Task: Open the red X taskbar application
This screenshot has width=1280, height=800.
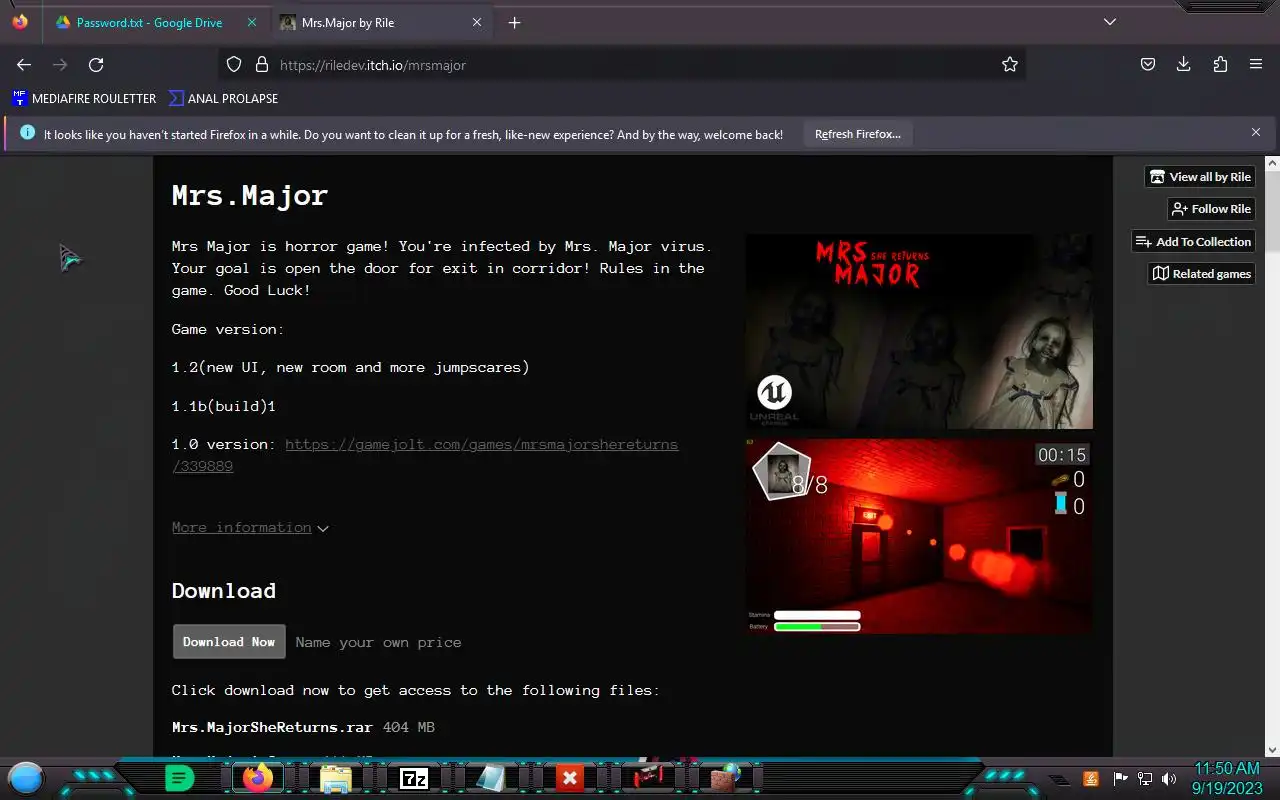Action: pos(569,778)
